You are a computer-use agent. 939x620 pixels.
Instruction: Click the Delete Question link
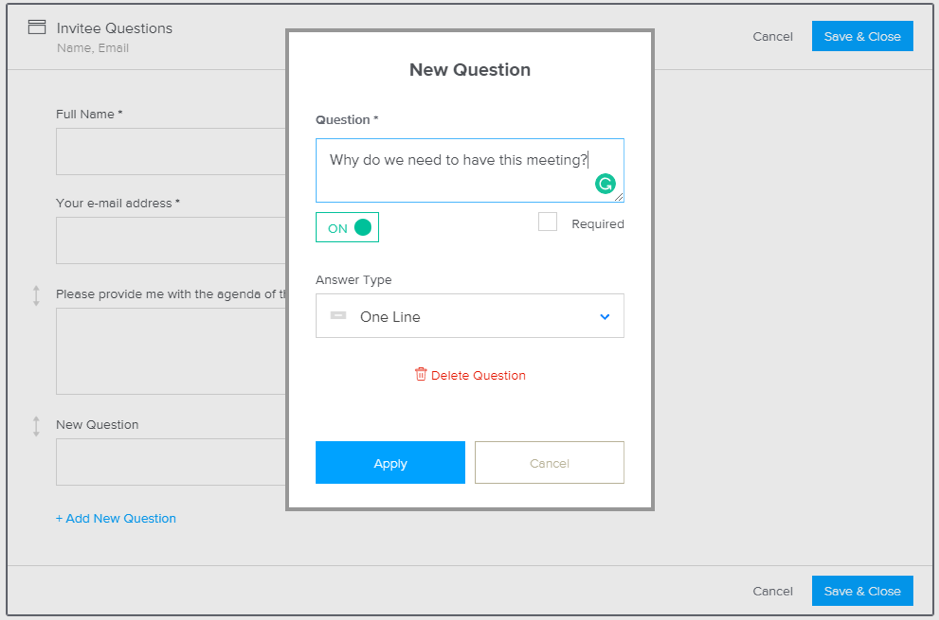pyautogui.click(x=477, y=374)
